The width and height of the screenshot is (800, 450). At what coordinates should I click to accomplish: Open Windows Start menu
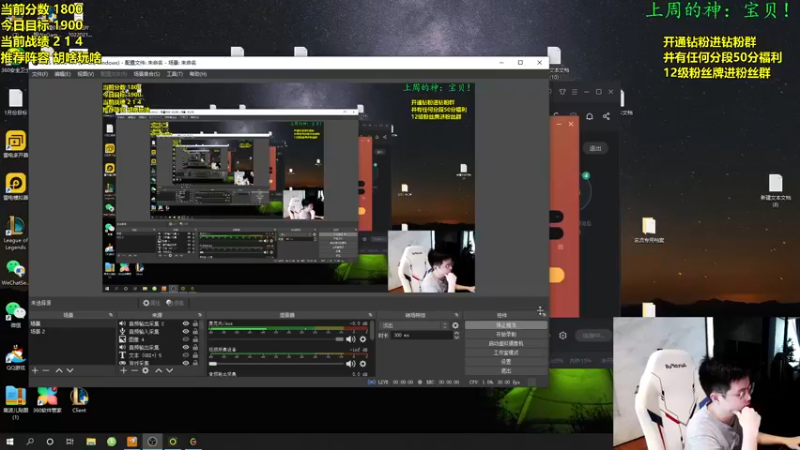point(9,441)
